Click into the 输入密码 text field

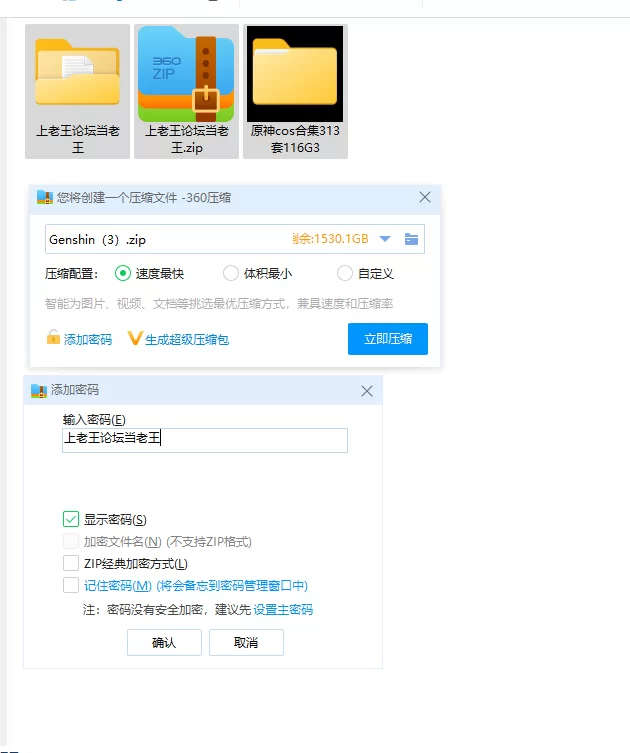point(204,440)
